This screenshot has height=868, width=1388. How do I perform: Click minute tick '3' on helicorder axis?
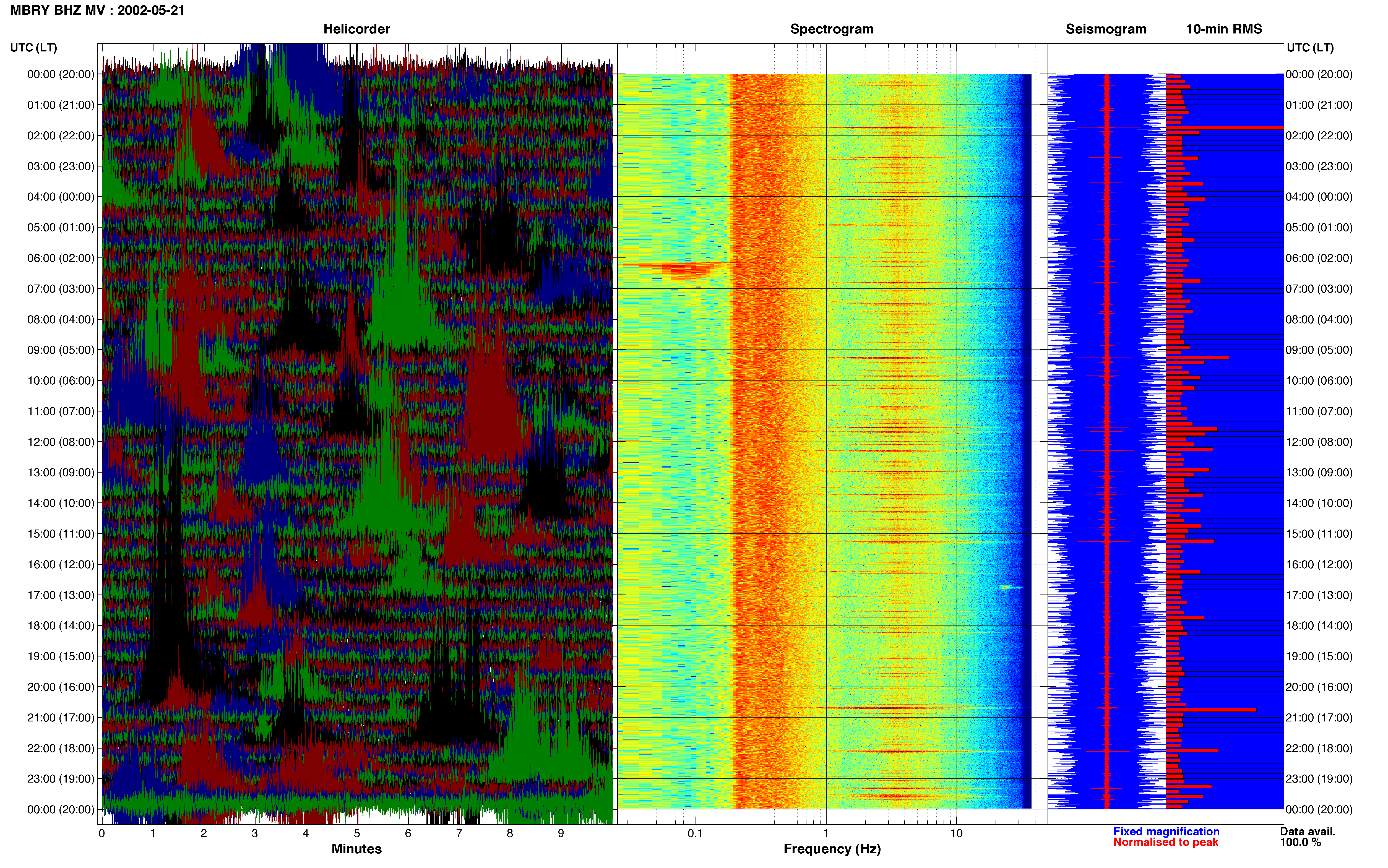pos(255,833)
